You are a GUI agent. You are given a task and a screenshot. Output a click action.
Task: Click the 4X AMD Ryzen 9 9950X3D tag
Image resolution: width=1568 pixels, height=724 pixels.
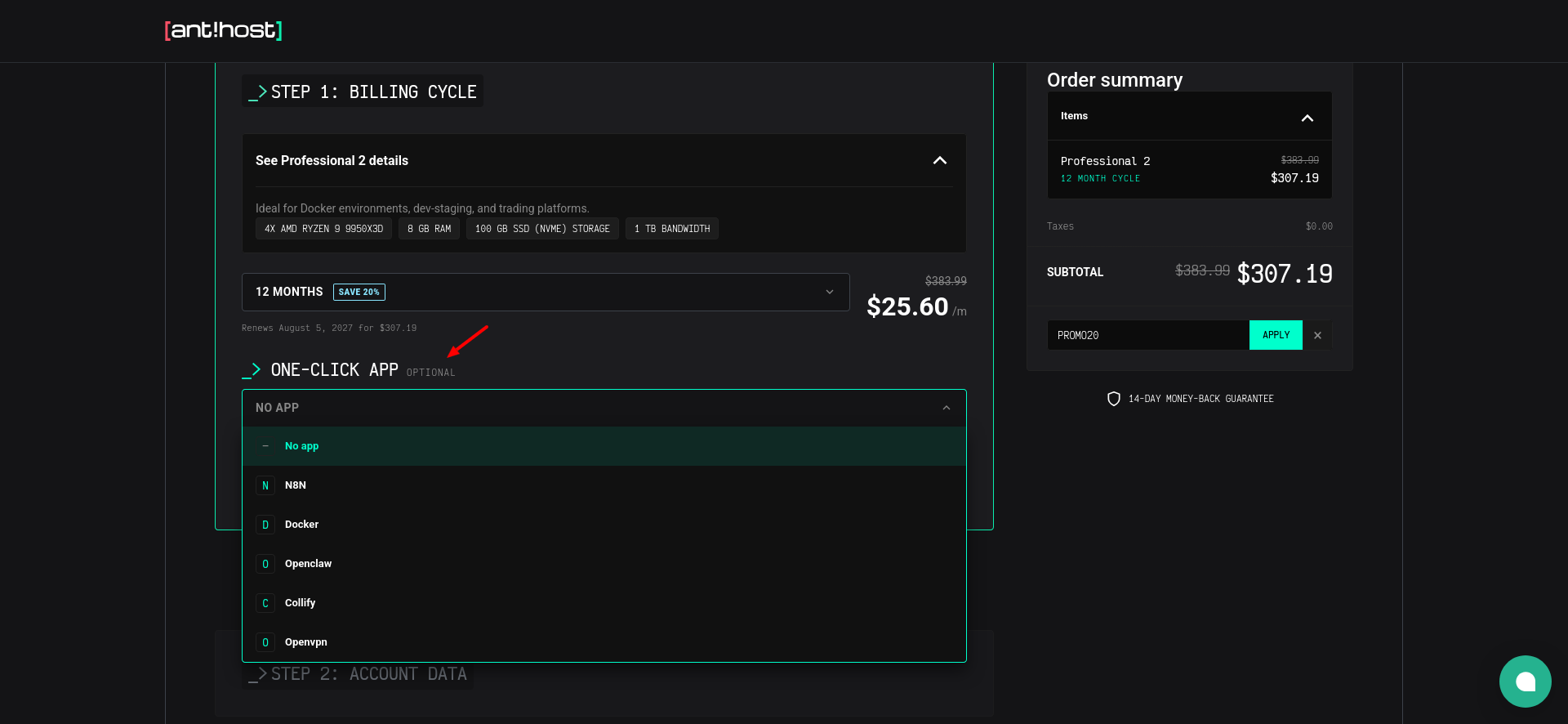tap(323, 229)
